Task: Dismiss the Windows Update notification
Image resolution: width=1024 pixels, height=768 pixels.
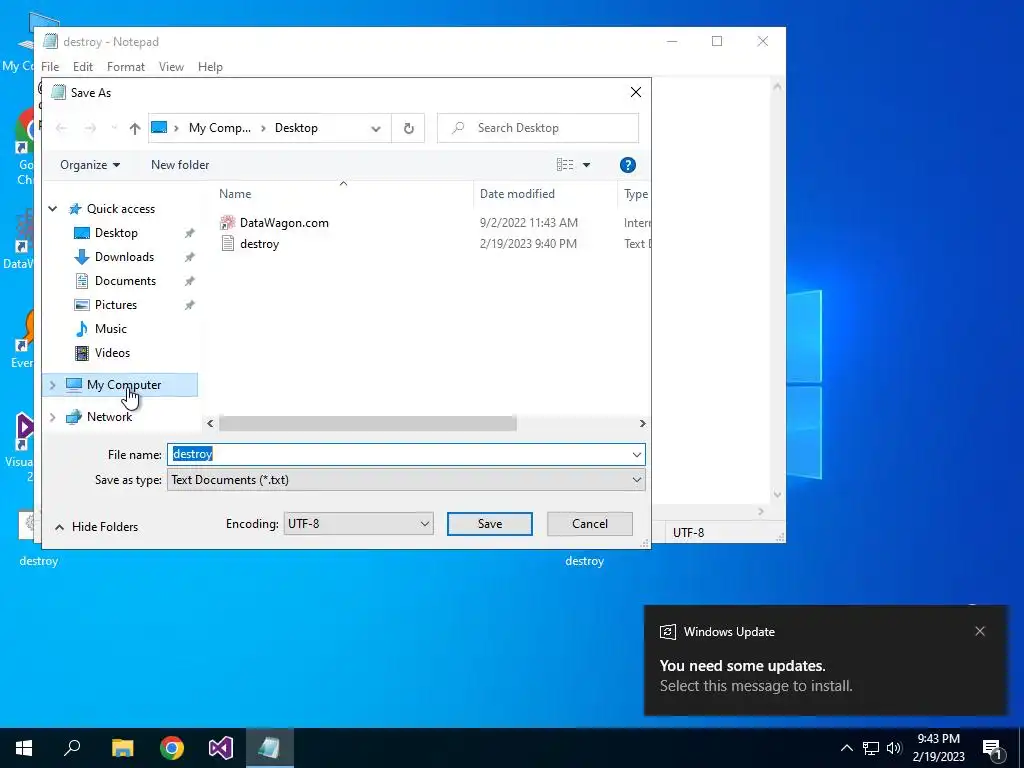Action: point(980,632)
